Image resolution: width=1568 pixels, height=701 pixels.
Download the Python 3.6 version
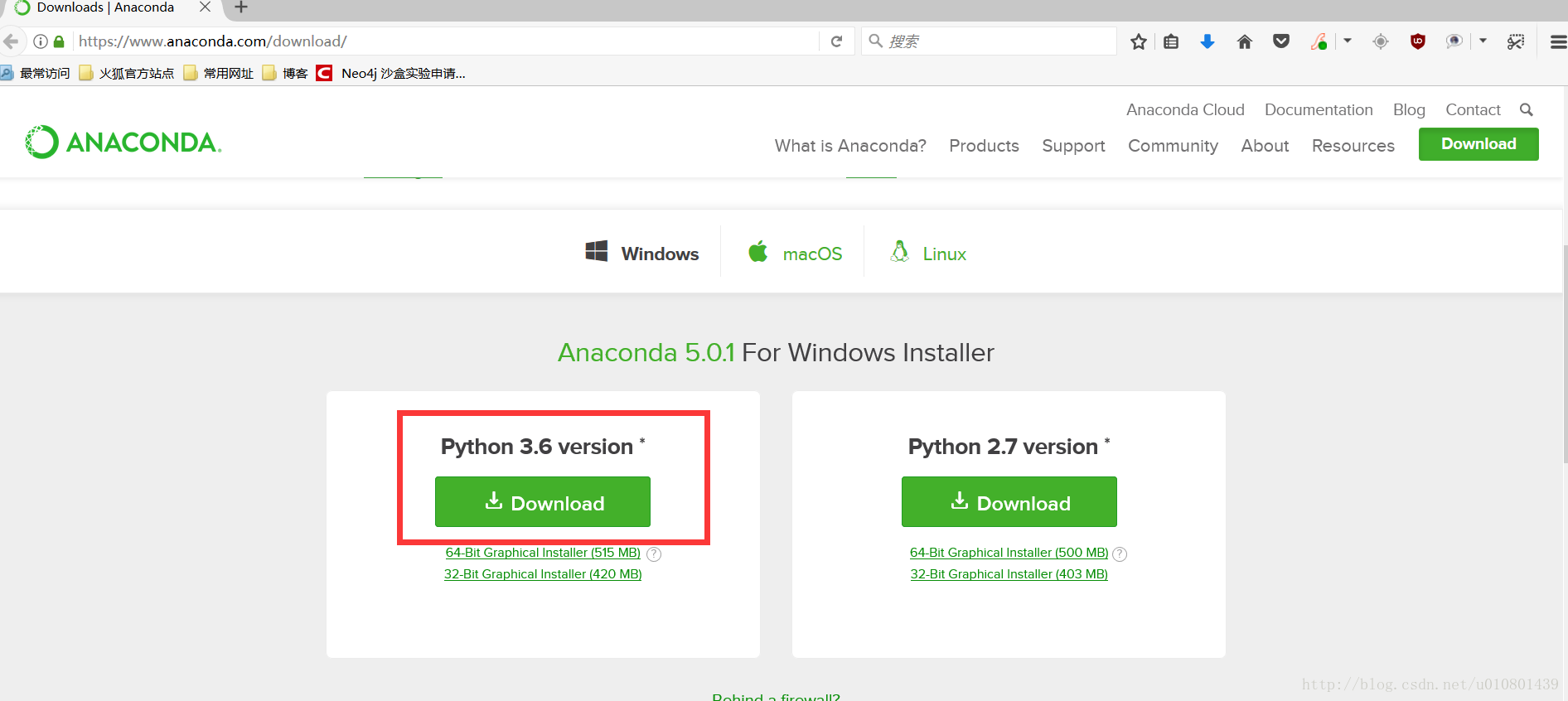tap(543, 501)
